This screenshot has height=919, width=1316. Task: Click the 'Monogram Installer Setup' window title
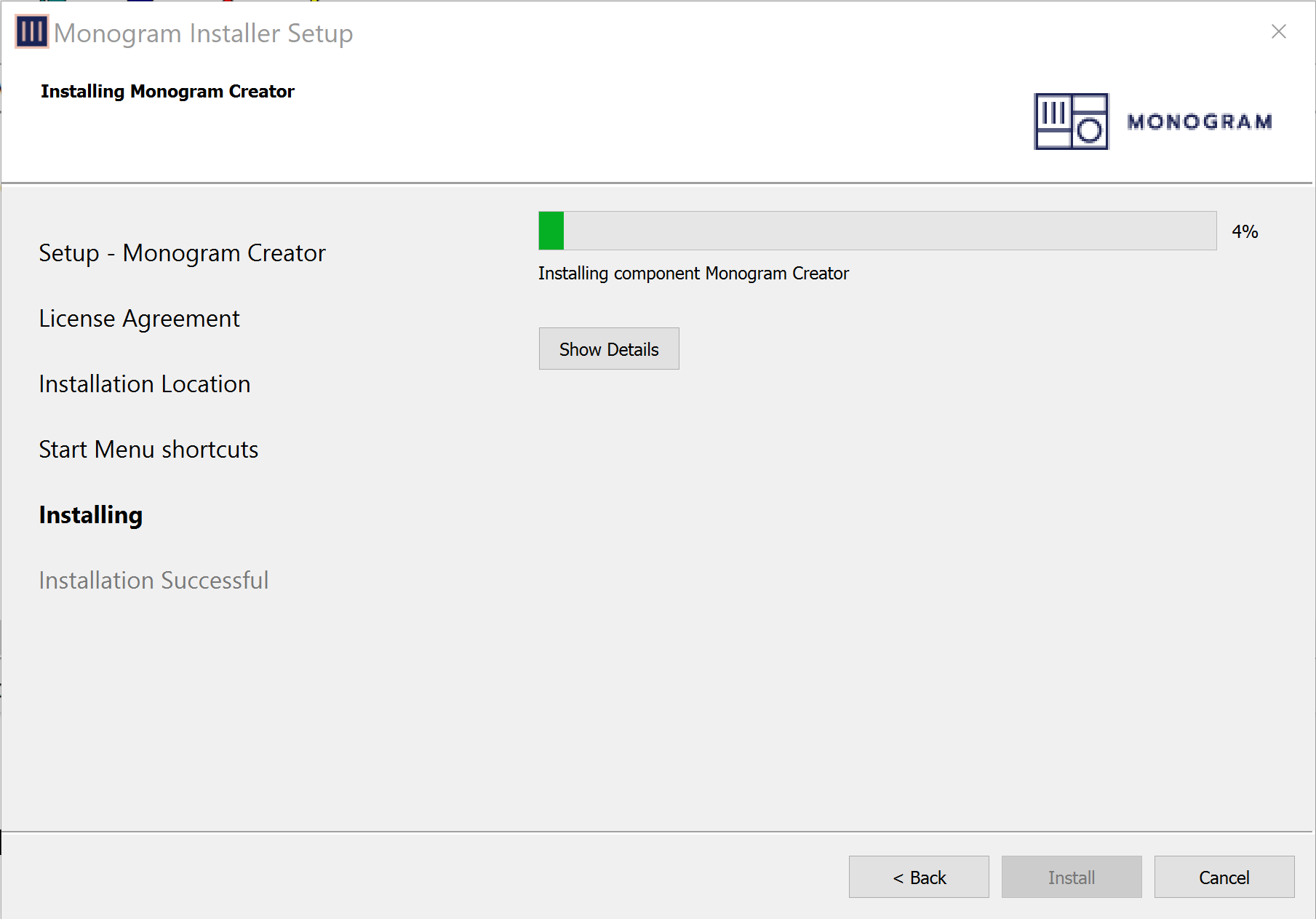click(203, 33)
